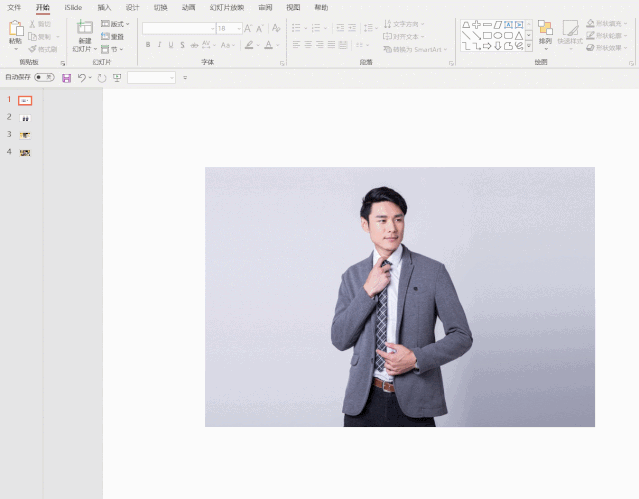The height and width of the screenshot is (499, 639).
Task: Click the Paste clipboard icon
Action: pyautogui.click(x=15, y=29)
